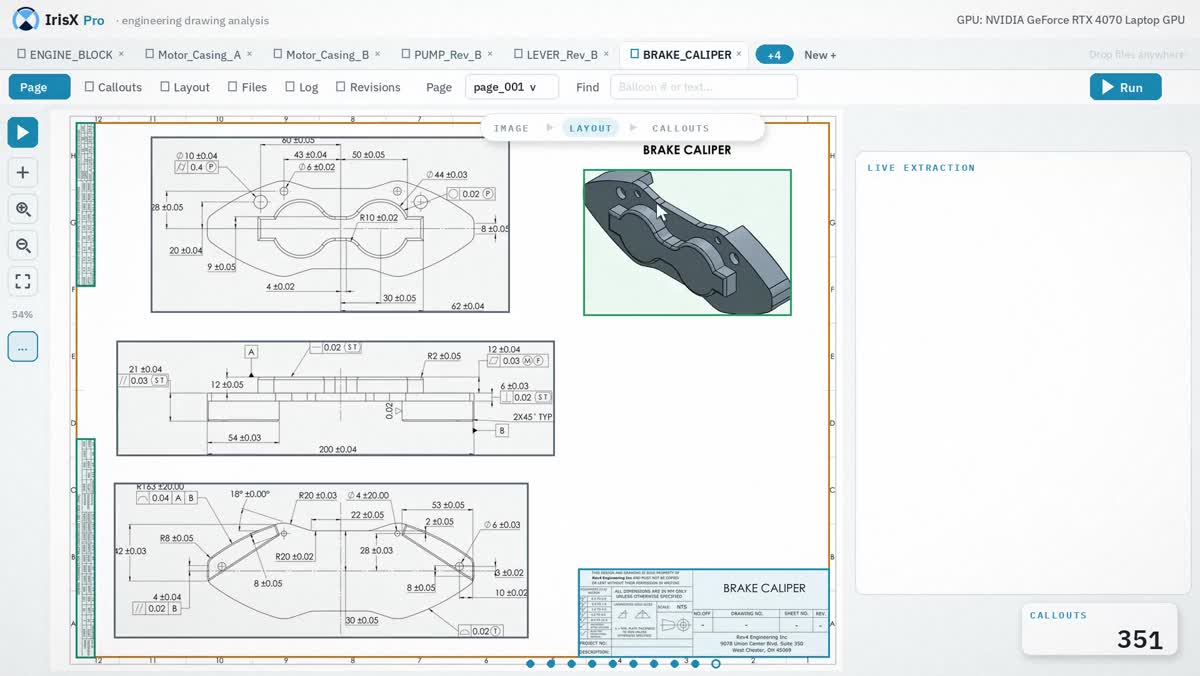Click the BRAKE CALIPER drawing title text
Viewport: 1200px width, 676px height.
[687, 150]
